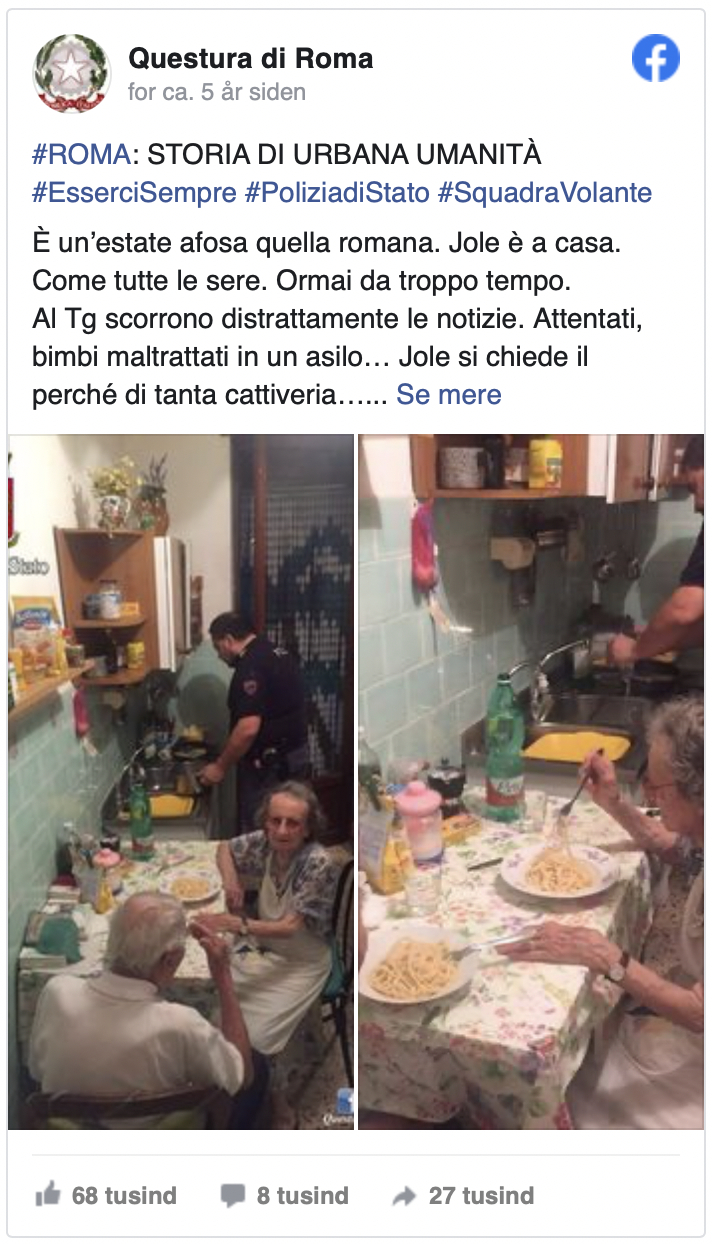The width and height of the screenshot is (712, 1244).
Task: Open the 'for ca. 5 år siden' timestamp
Action: [x=217, y=93]
